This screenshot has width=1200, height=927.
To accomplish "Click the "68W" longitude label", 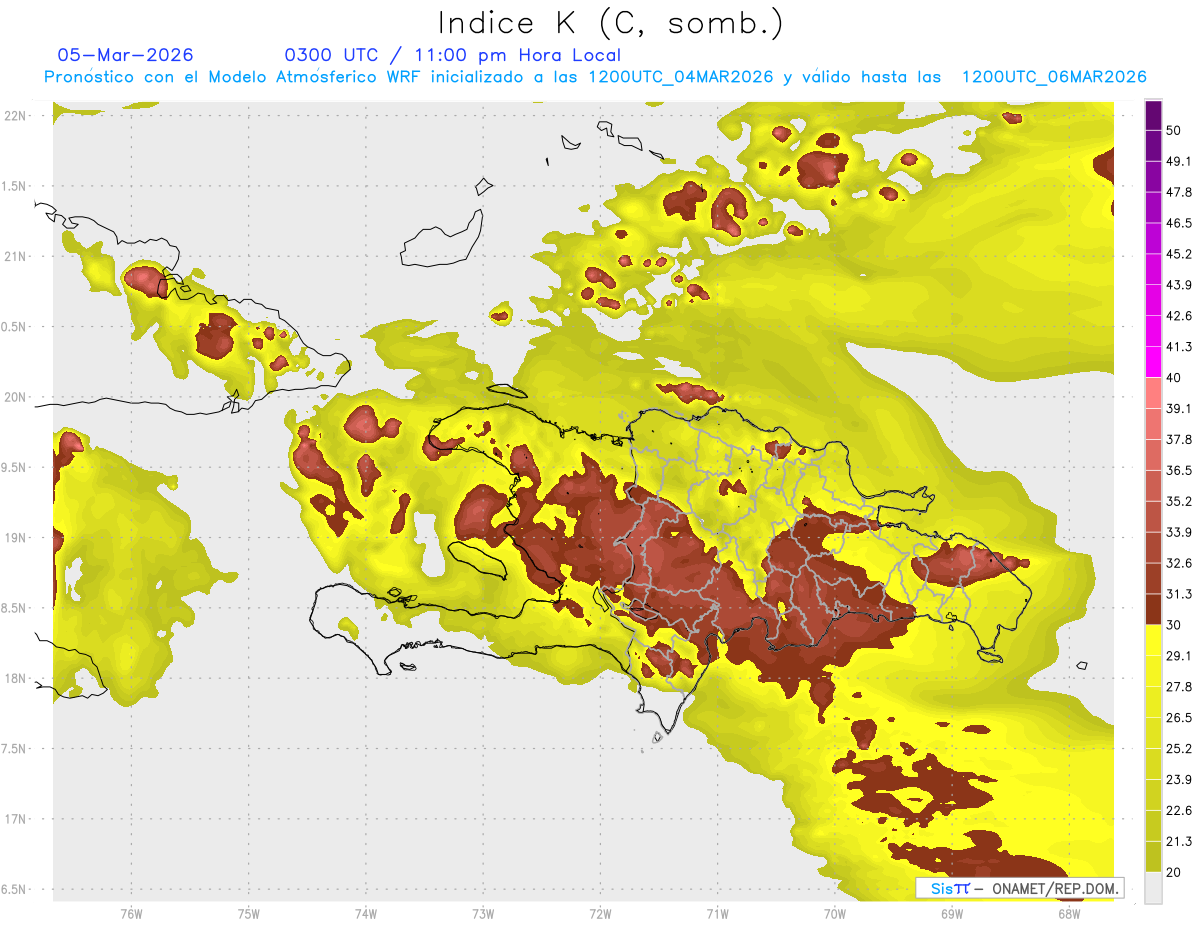I will pos(1069,914).
